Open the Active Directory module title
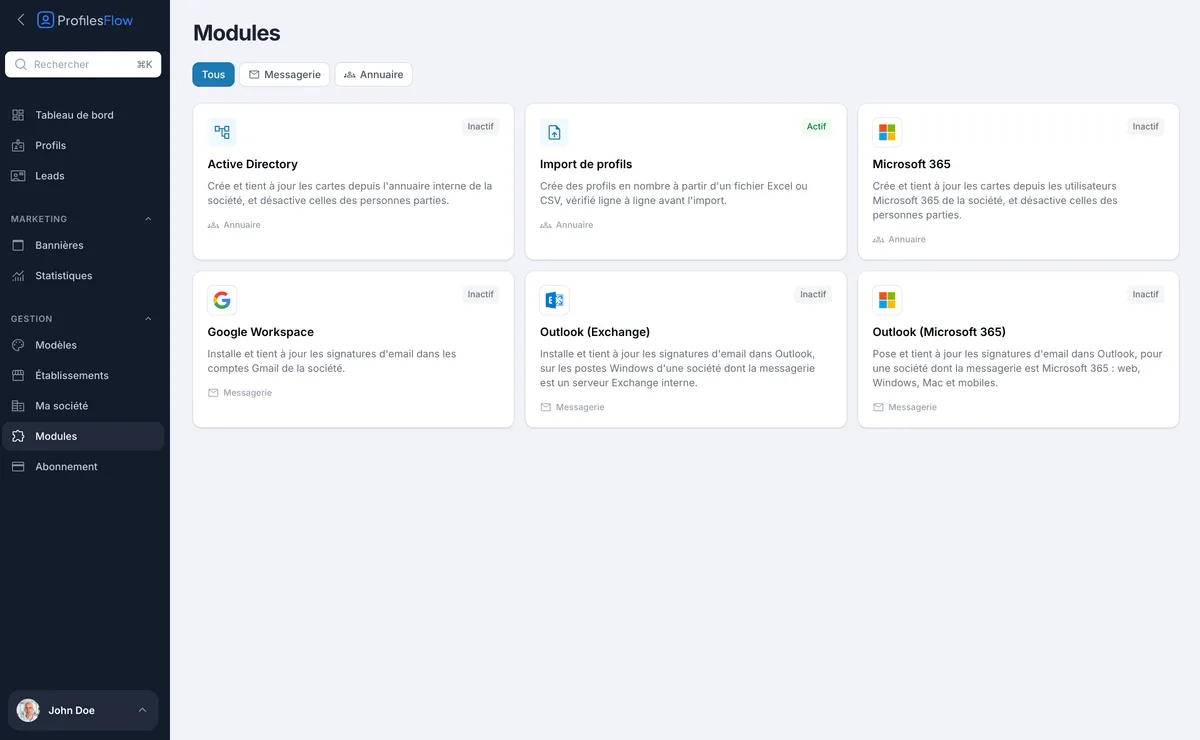 (253, 164)
